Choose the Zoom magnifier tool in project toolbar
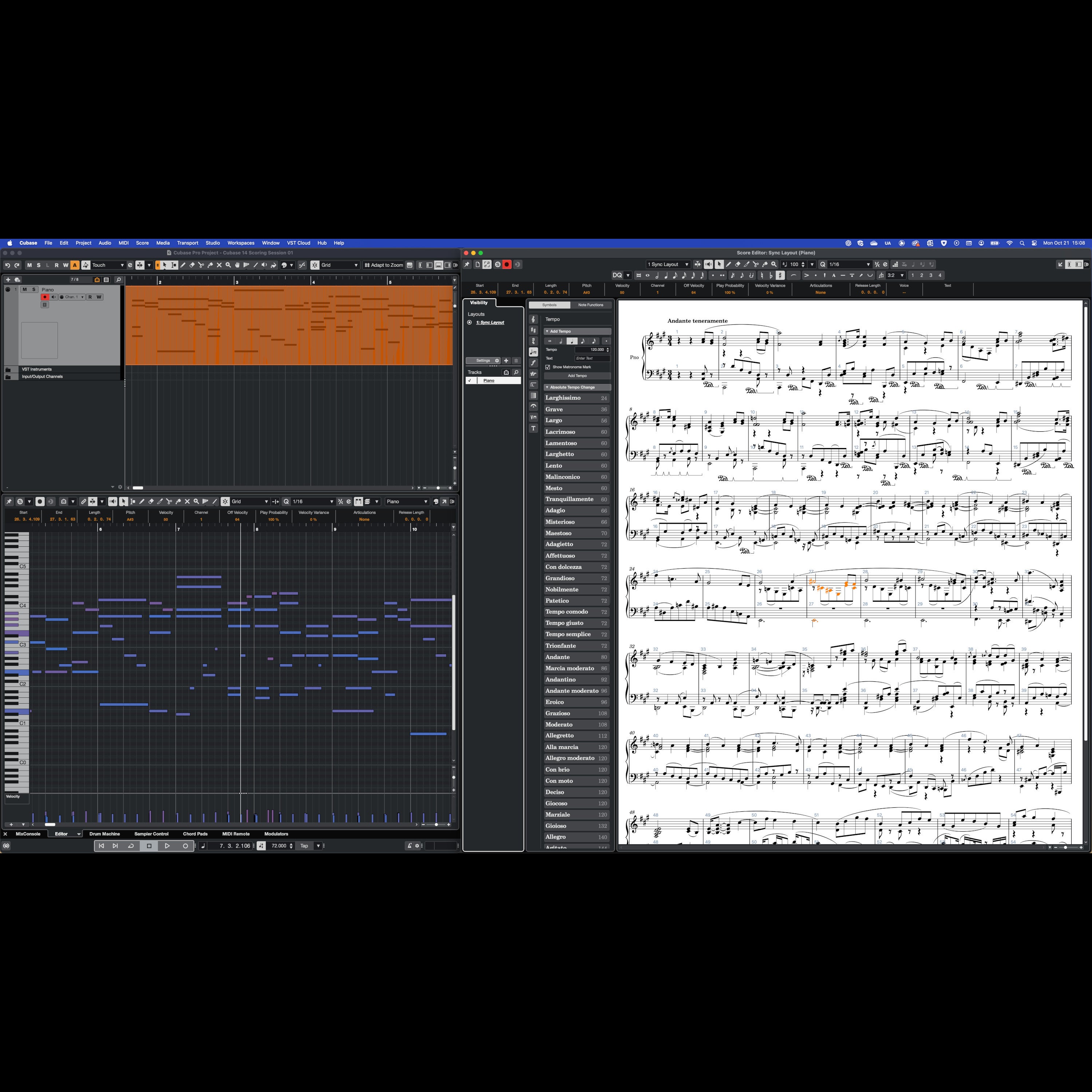The width and height of the screenshot is (1092, 1092). pyautogui.click(x=228, y=265)
